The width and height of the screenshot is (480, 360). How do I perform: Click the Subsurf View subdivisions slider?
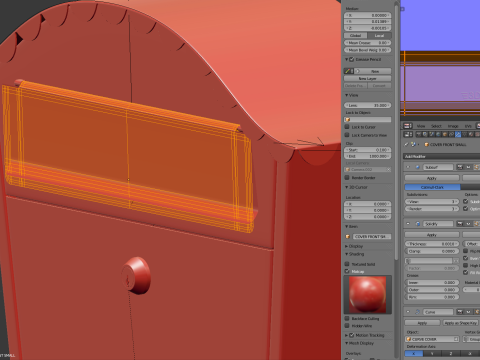tap(432, 201)
